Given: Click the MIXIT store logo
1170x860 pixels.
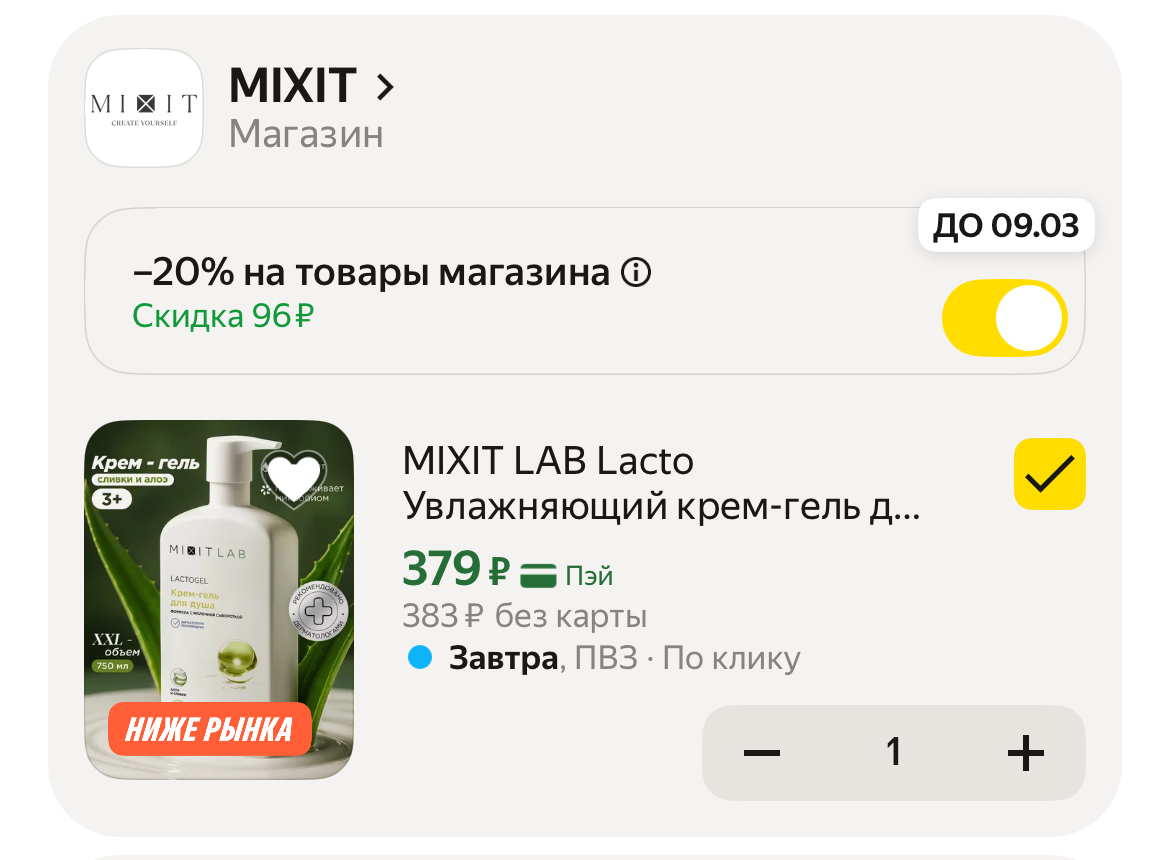Looking at the screenshot, I should (x=144, y=107).
